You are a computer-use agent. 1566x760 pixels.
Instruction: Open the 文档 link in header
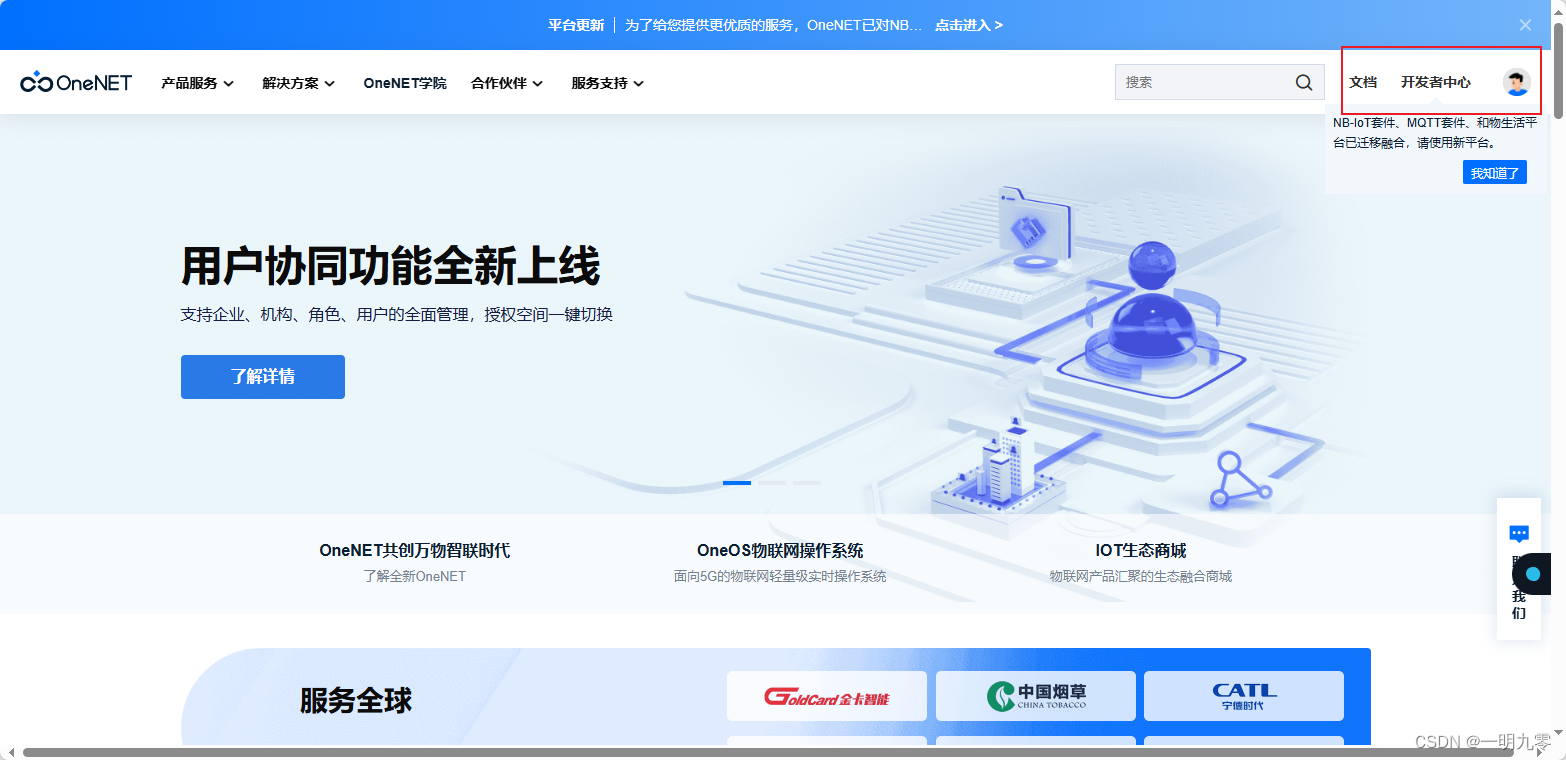pos(1363,83)
